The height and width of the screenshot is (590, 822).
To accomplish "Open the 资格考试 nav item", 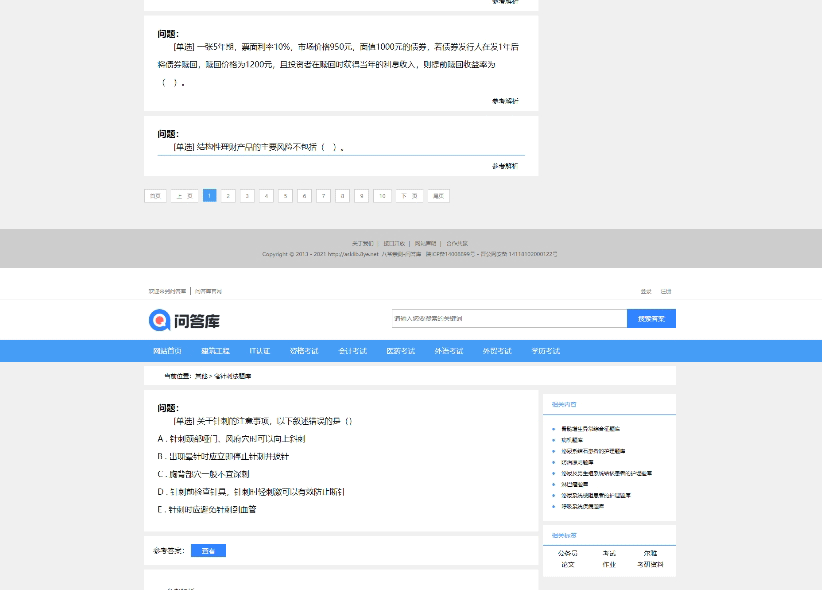I will [304, 351].
